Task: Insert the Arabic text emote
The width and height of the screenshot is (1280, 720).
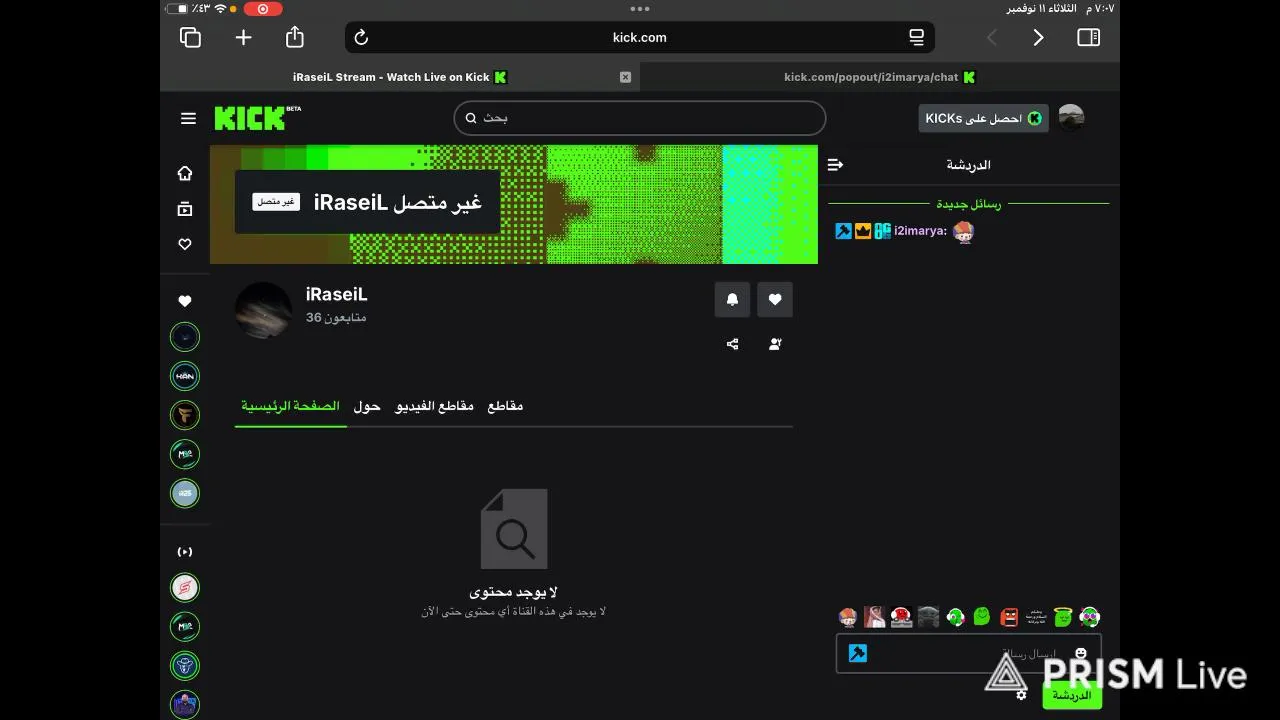Action: (x=1036, y=617)
